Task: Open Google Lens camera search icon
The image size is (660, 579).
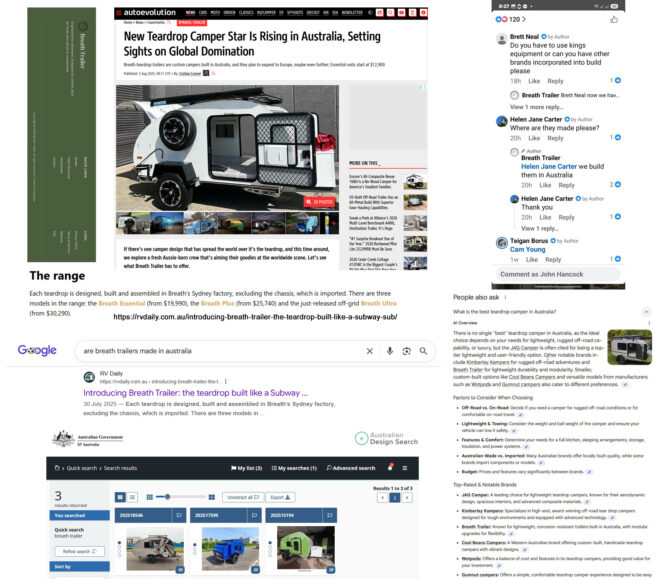Action: 407,351
